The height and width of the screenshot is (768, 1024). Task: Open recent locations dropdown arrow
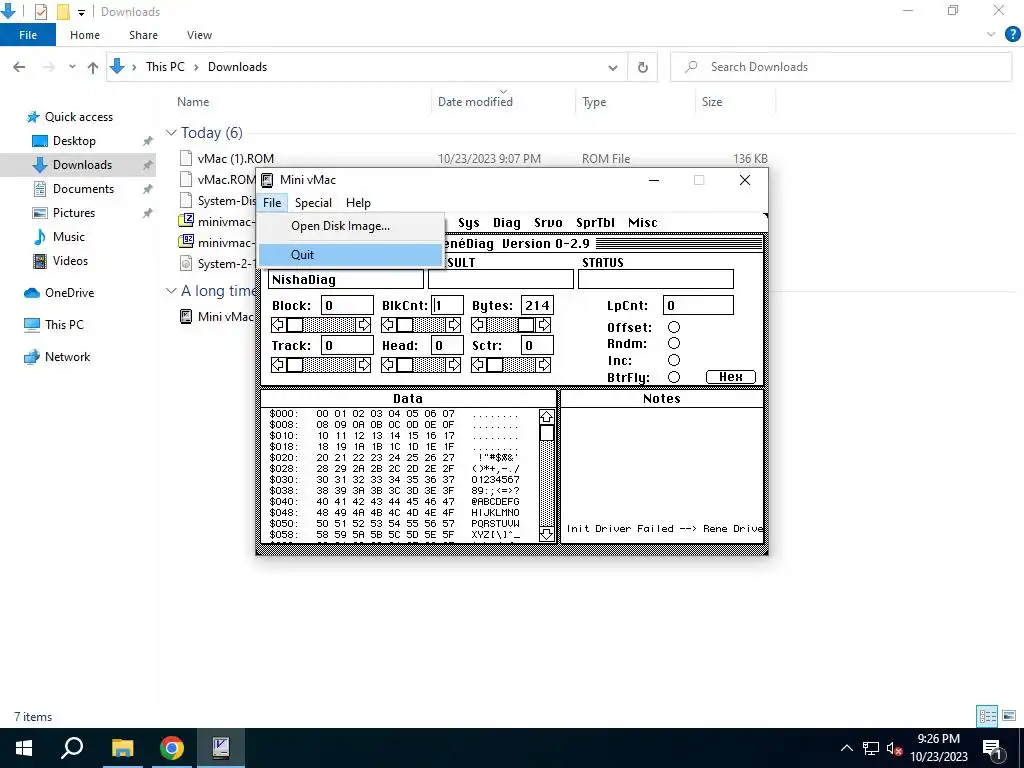(72, 67)
